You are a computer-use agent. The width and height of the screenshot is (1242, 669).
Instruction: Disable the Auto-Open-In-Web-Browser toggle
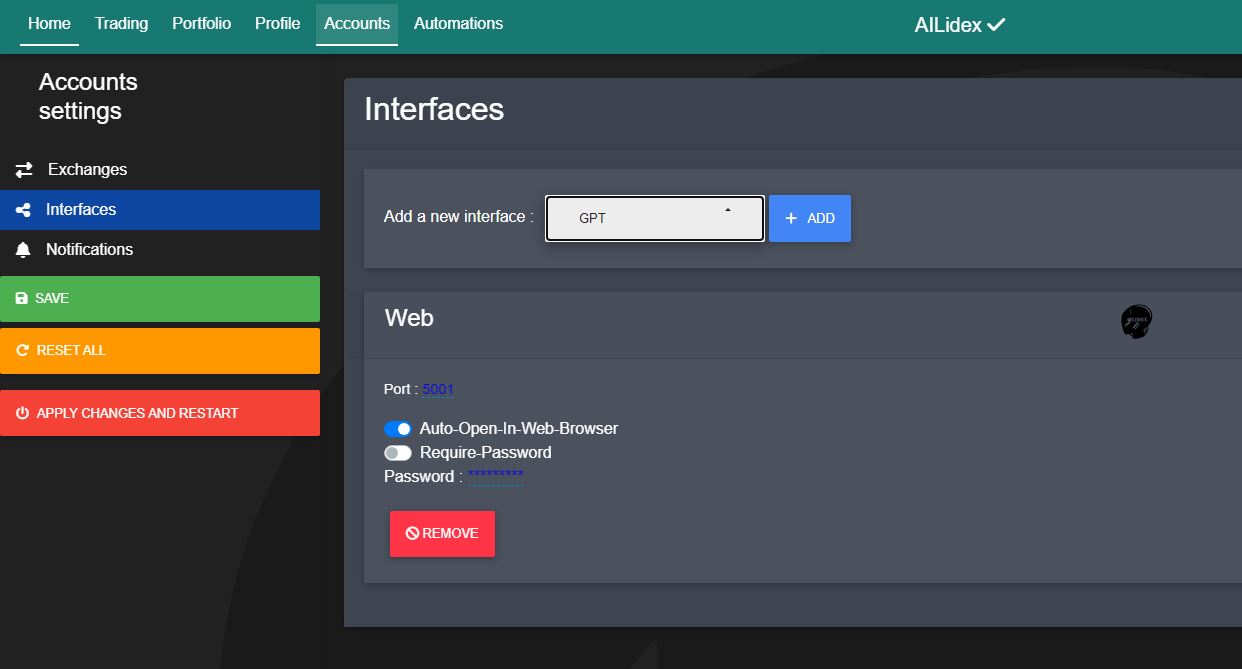tap(398, 428)
